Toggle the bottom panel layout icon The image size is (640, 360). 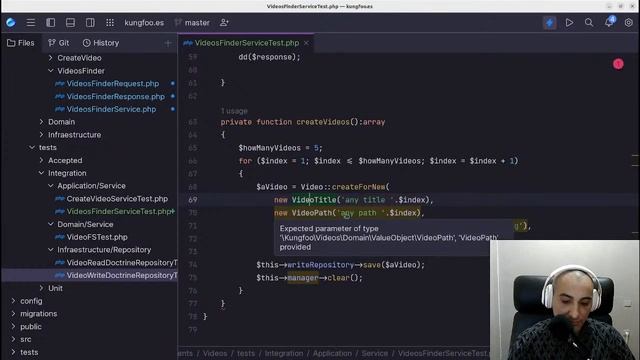click(70, 22)
